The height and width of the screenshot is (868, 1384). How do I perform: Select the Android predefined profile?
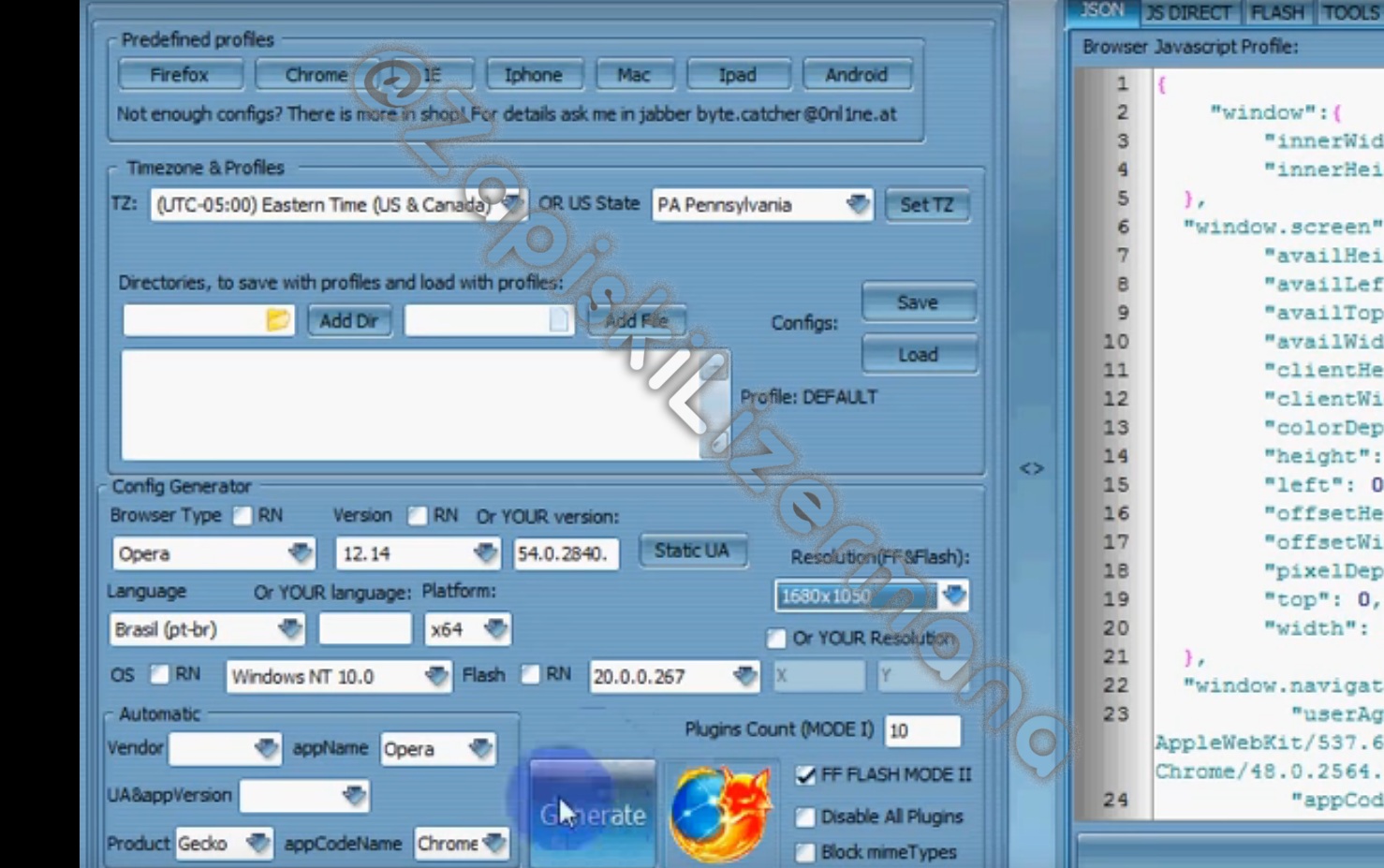[857, 75]
